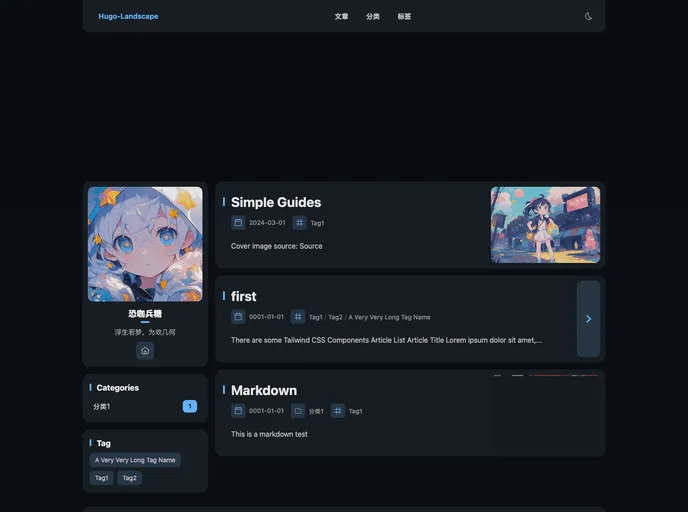Click the calendar icon on the Markdown card
The width and height of the screenshot is (688, 512).
coord(238,411)
